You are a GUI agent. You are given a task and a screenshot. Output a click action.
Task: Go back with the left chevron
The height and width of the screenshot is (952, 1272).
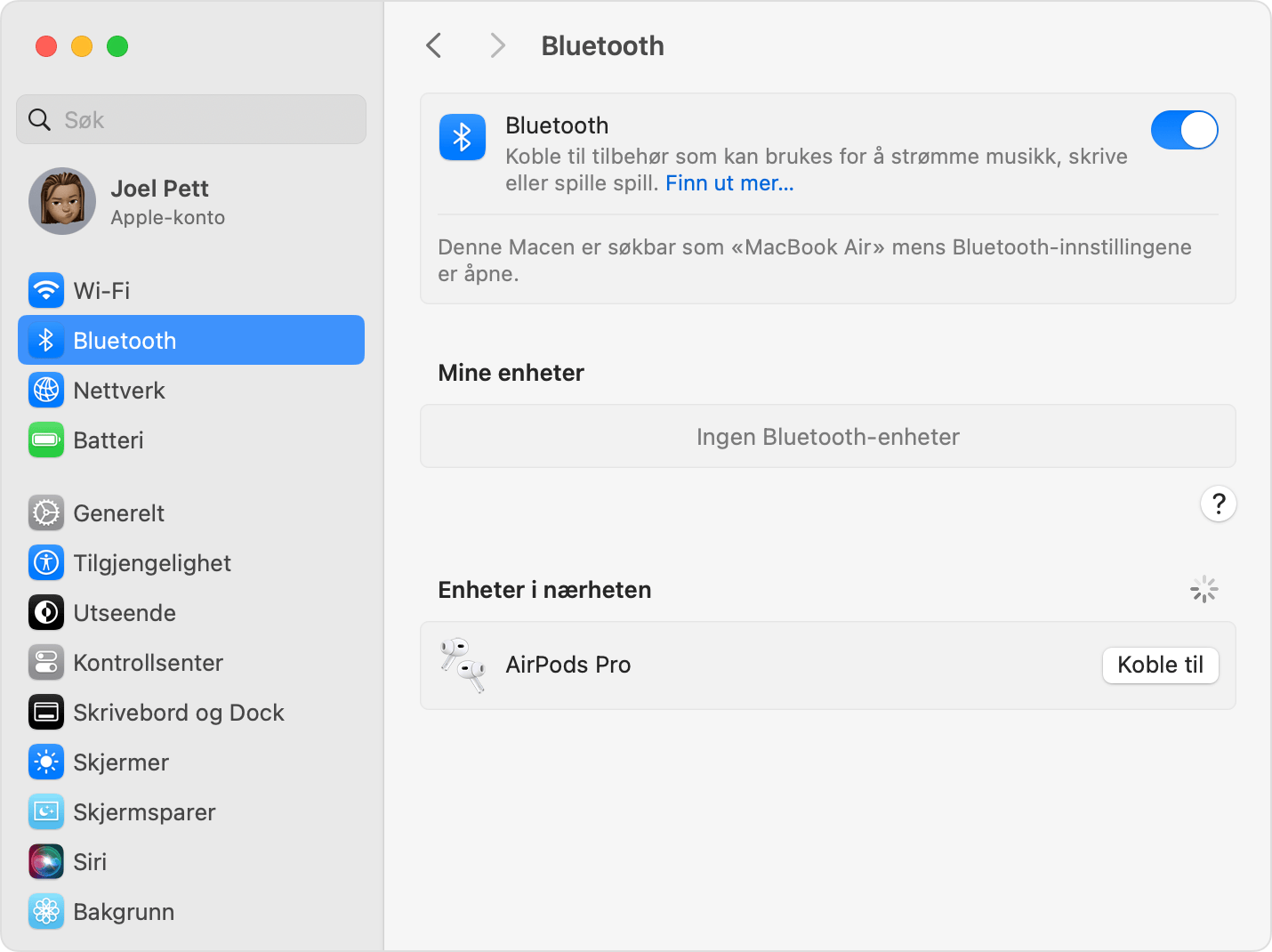click(x=434, y=45)
